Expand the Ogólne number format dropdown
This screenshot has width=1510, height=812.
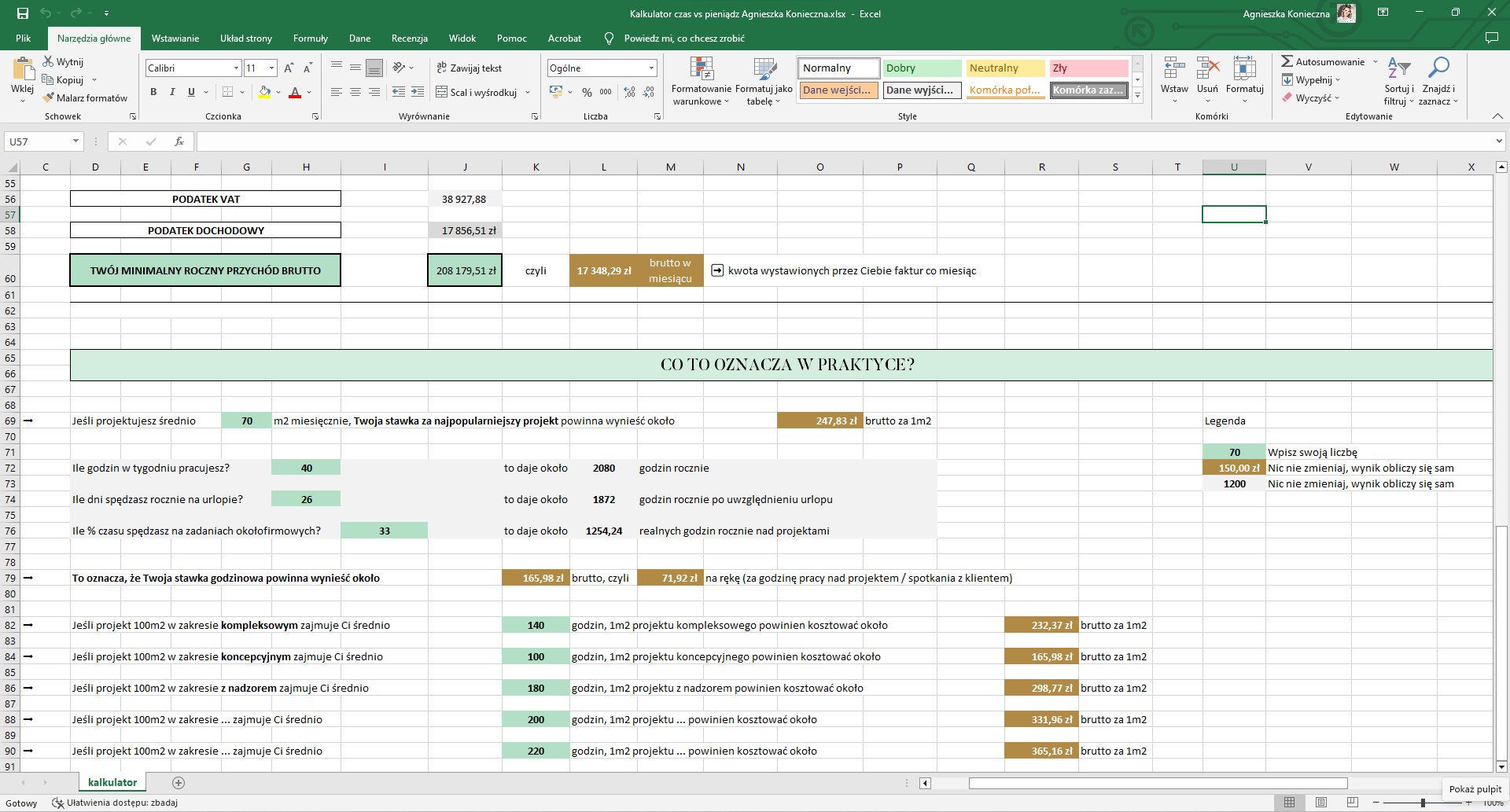click(651, 68)
